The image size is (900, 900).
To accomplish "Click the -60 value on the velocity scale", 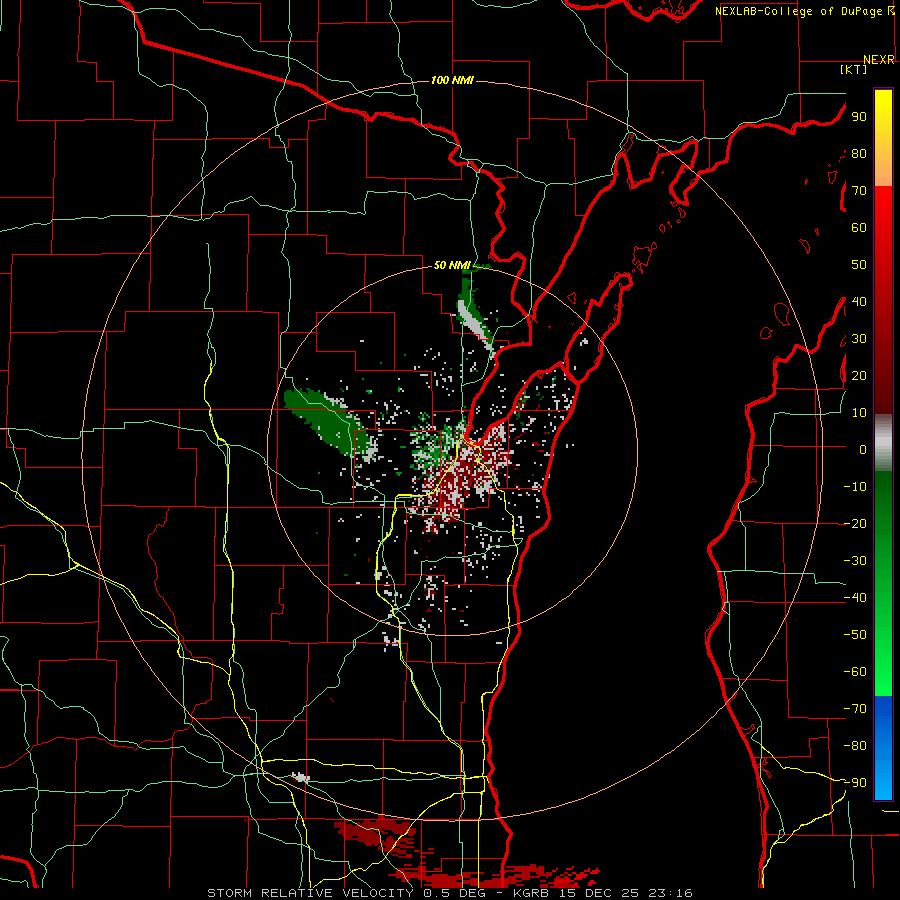I will pyautogui.click(x=855, y=672).
